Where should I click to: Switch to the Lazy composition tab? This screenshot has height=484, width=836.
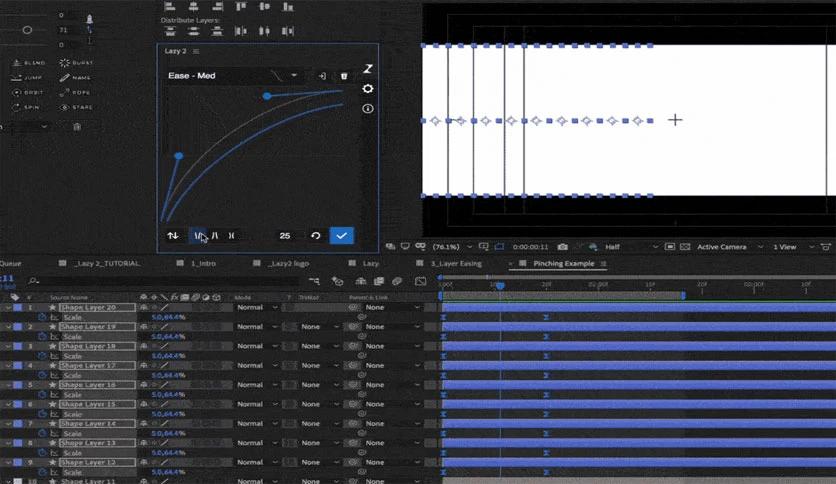[x=371, y=263]
